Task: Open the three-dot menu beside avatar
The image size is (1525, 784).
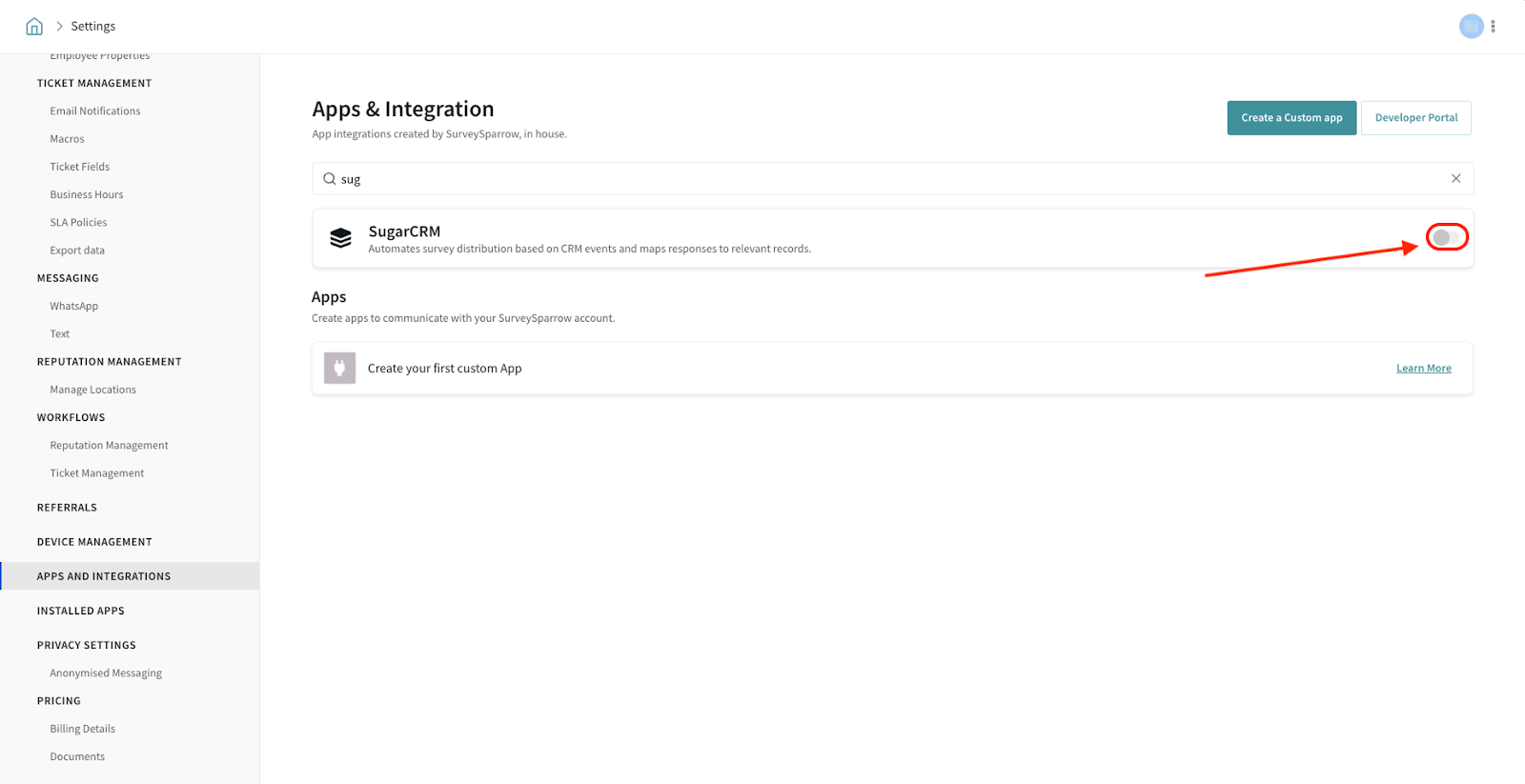Action: coord(1493,27)
